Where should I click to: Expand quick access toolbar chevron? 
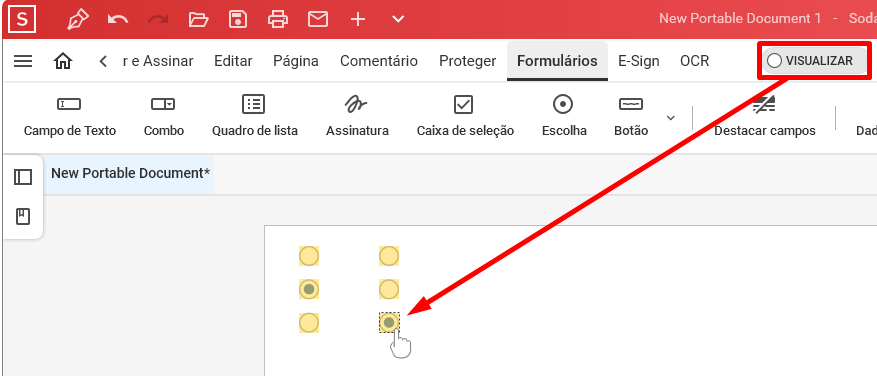pos(398,20)
